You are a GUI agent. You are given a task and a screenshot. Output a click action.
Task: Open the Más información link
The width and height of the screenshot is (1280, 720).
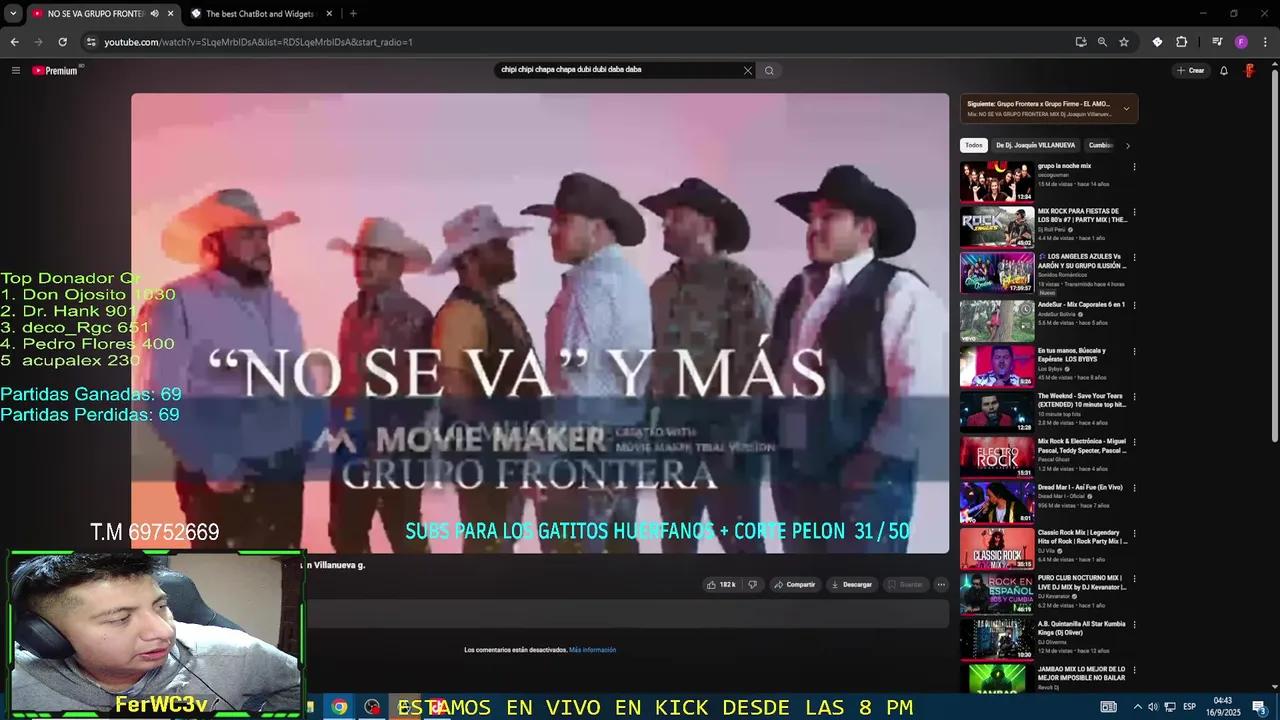point(593,650)
